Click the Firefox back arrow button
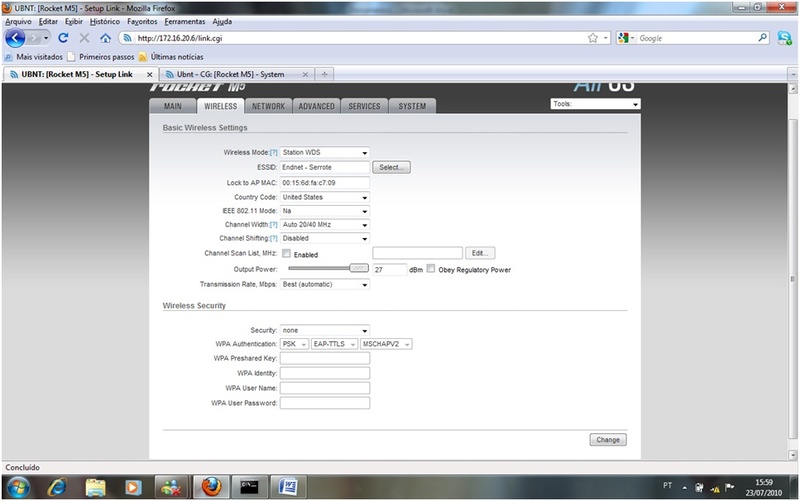800x501 pixels. 15,38
